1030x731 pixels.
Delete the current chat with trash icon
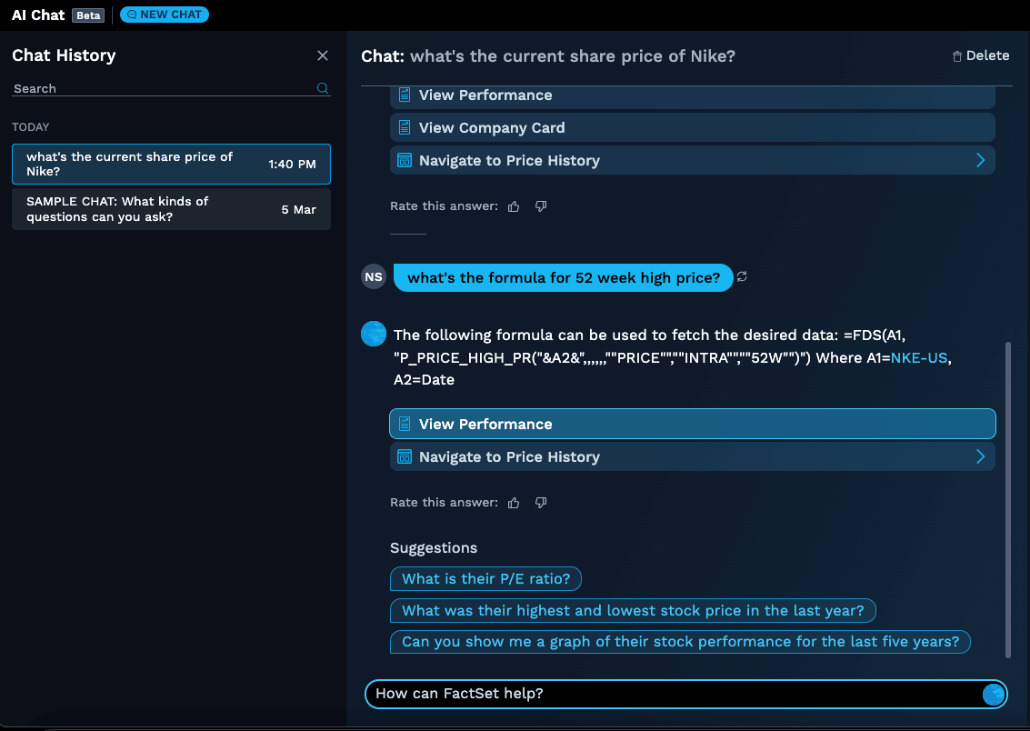[980, 56]
